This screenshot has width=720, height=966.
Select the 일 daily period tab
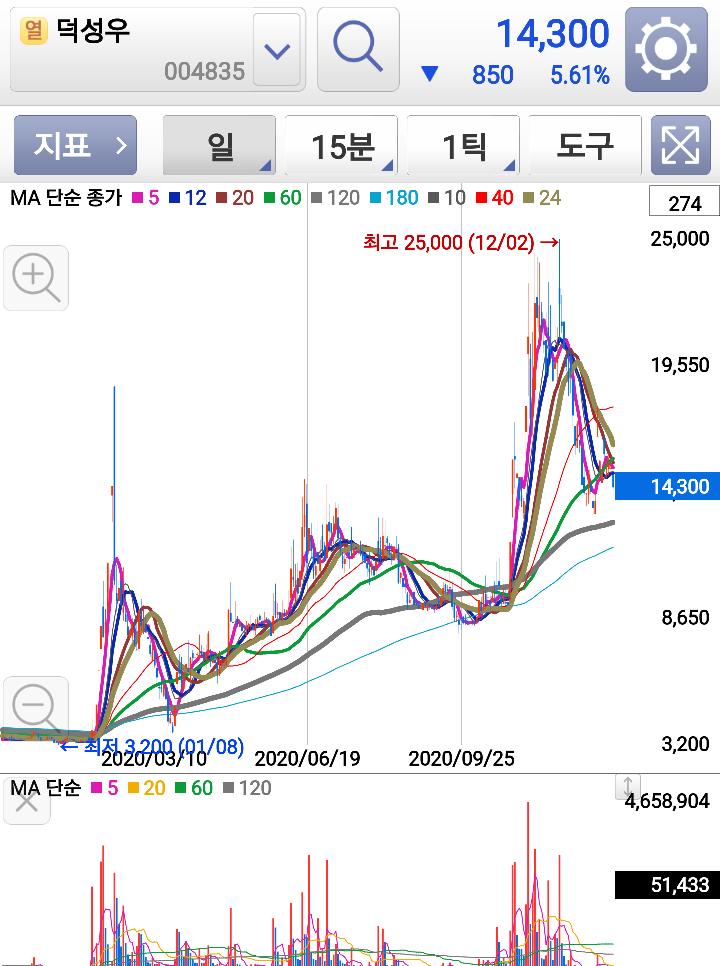pos(219,145)
